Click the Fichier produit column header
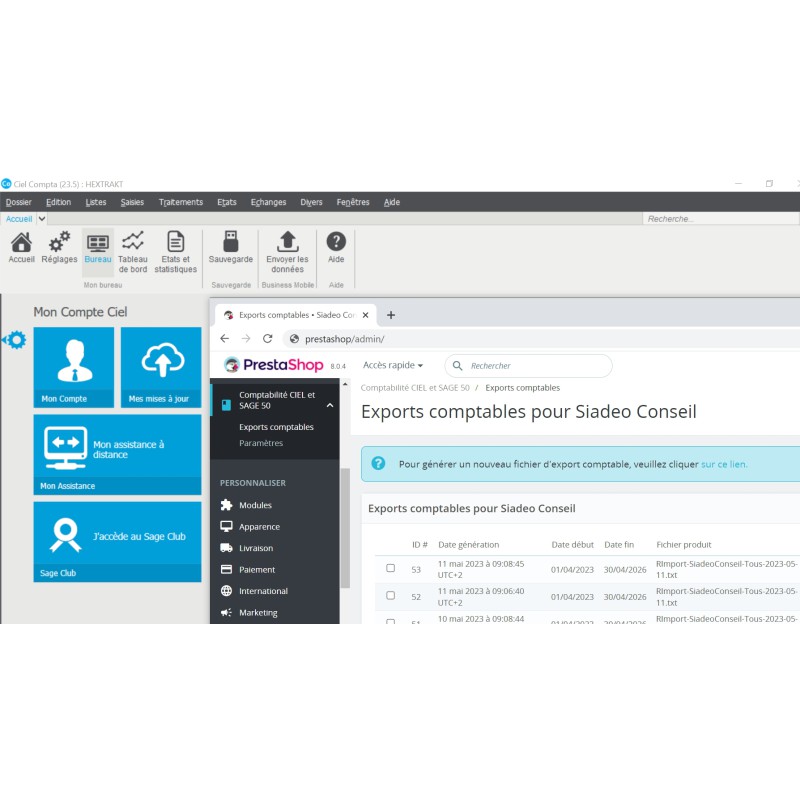The image size is (800, 800). click(x=684, y=544)
